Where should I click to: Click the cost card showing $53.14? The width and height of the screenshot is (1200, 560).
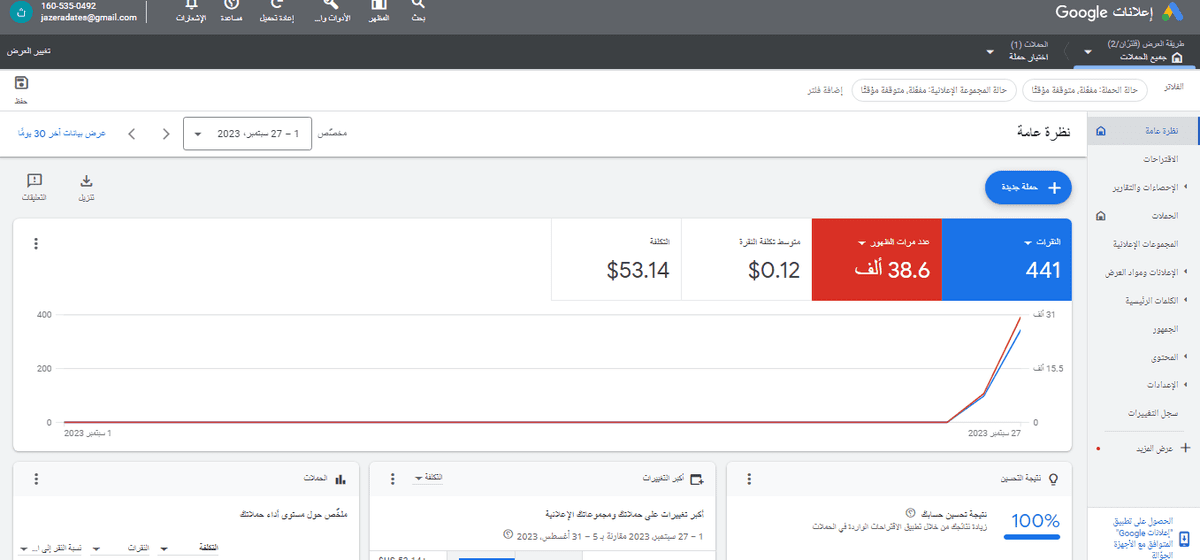(x=616, y=260)
